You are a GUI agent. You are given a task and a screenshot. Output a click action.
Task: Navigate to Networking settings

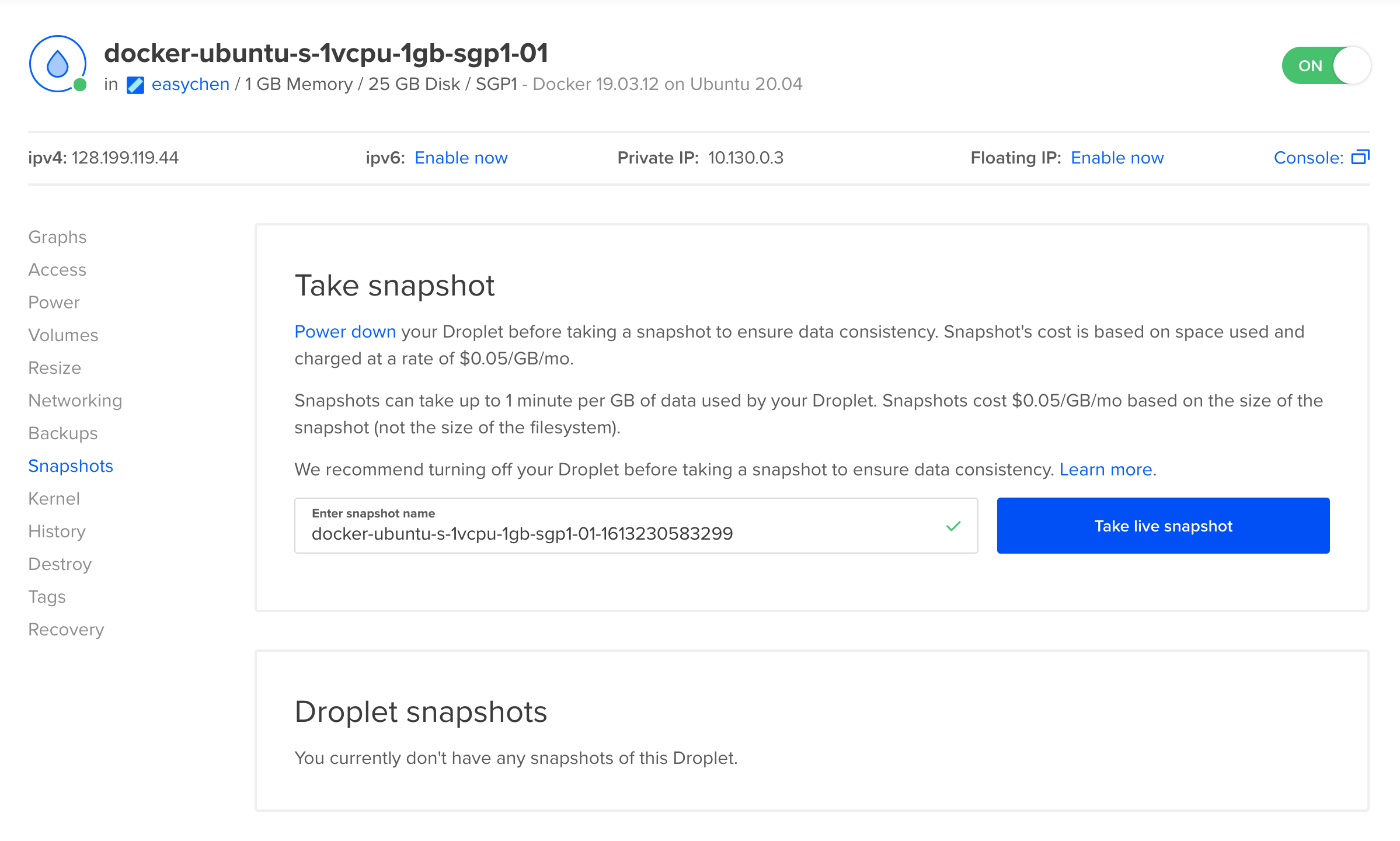tap(75, 401)
